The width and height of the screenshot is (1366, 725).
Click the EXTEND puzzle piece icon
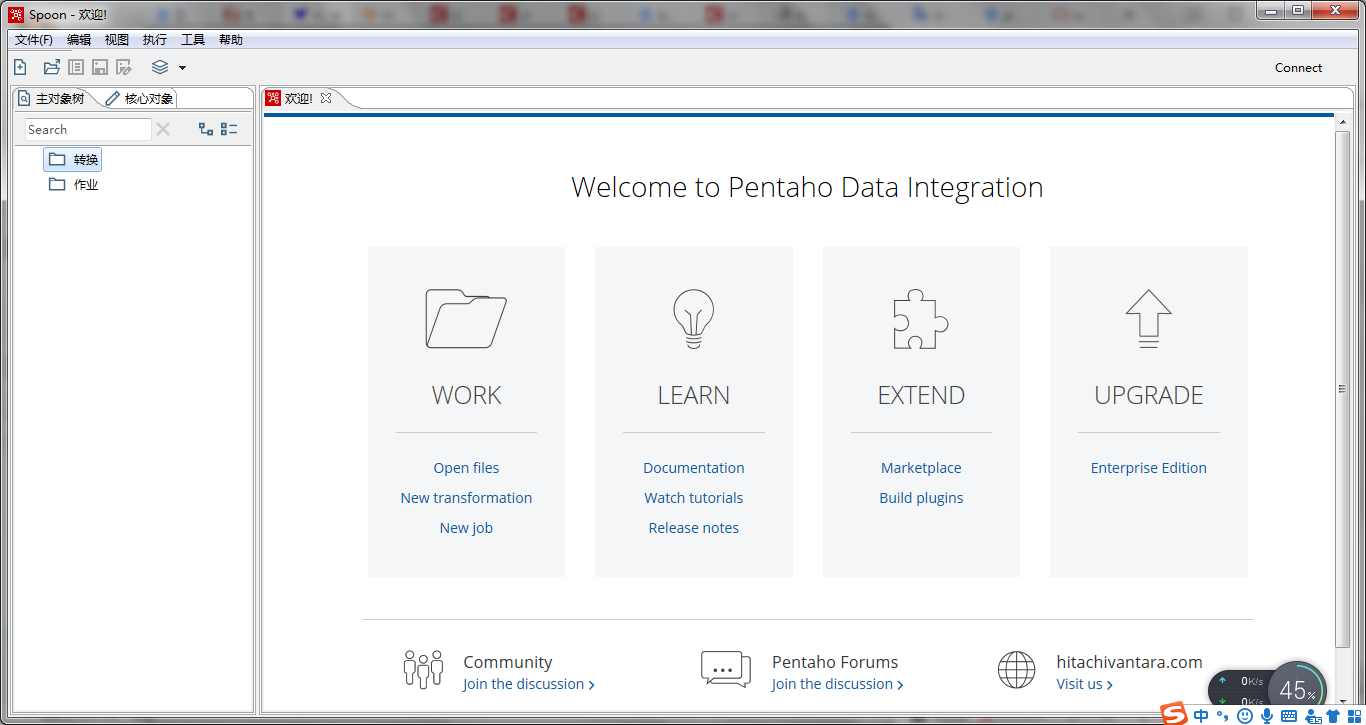tap(920, 319)
